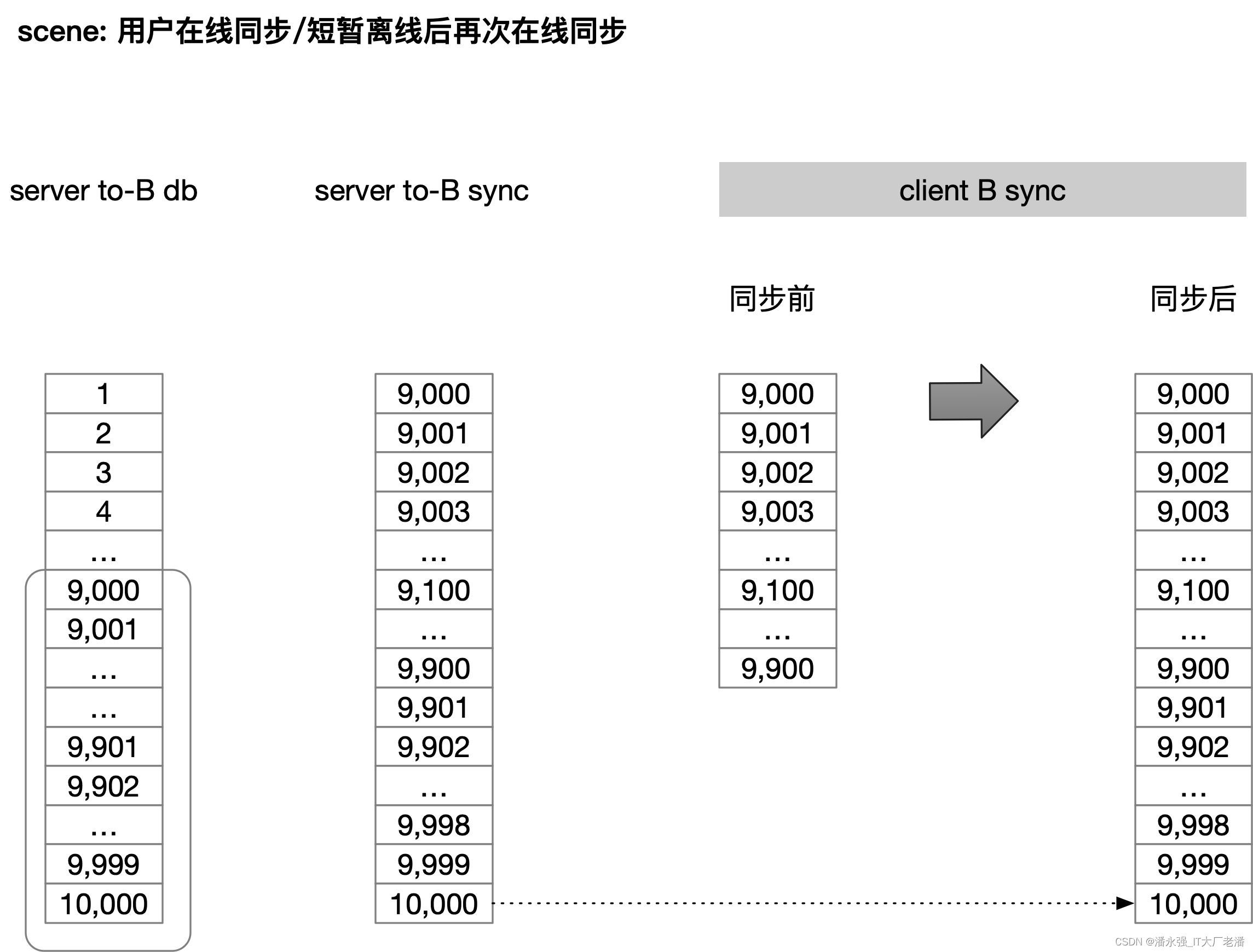The width and height of the screenshot is (1253, 952).
Task: Choose cell 9,100 in the 同步前 column
Action: pos(777,590)
